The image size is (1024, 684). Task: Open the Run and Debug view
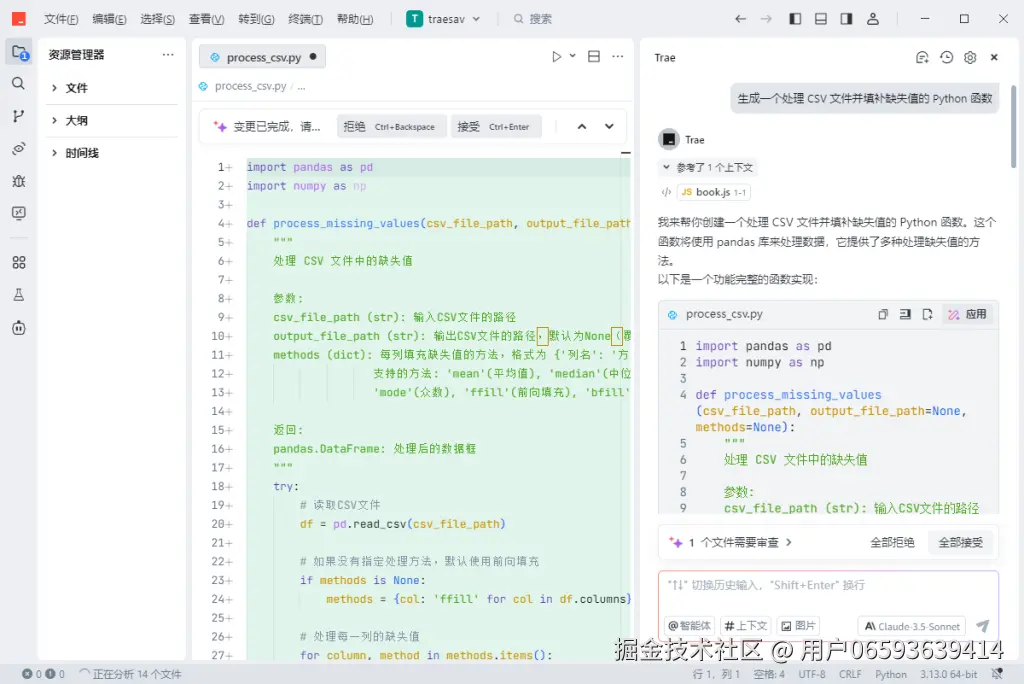click(x=19, y=181)
